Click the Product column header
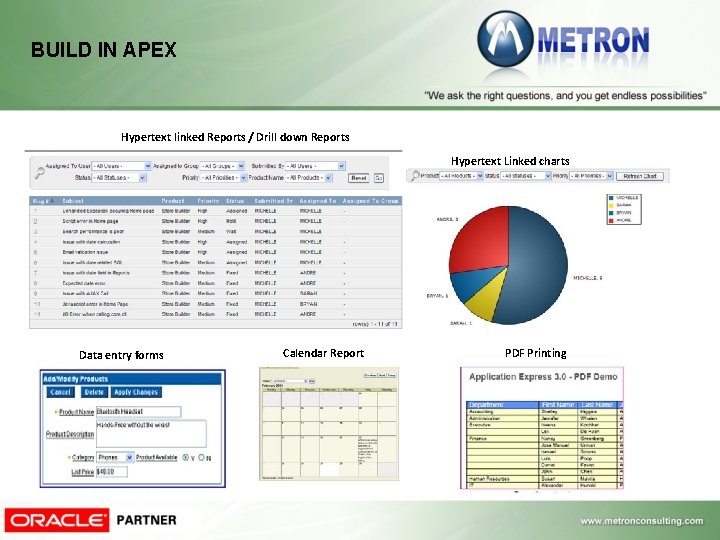720x540 pixels. coord(173,201)
